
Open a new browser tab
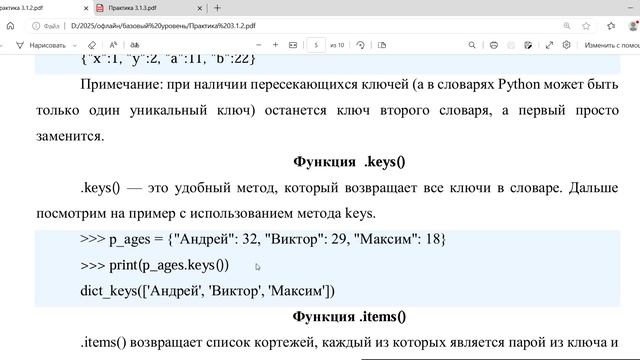(217, 8)
